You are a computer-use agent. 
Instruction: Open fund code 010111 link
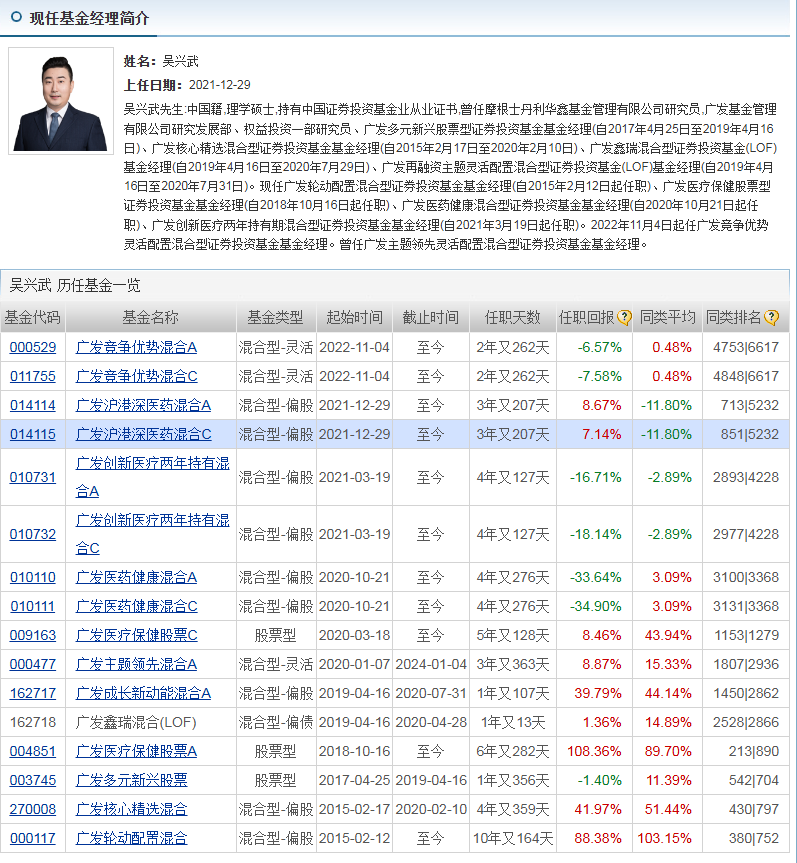pos(33,607)
